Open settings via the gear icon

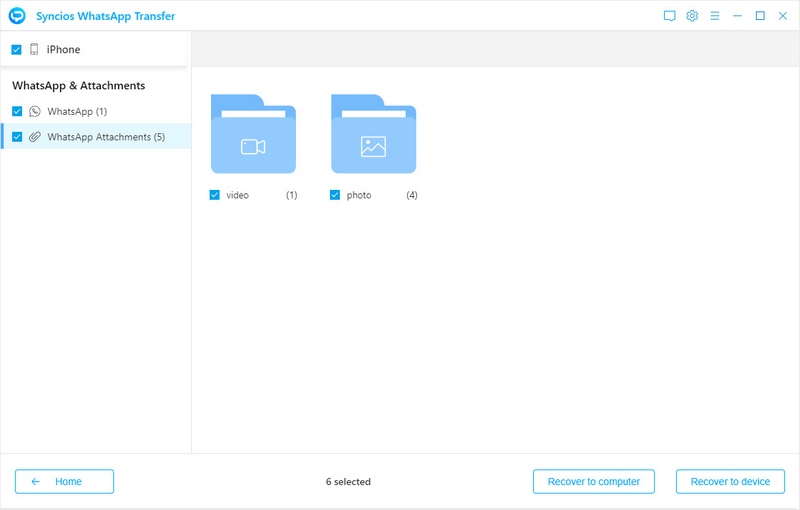692,16
